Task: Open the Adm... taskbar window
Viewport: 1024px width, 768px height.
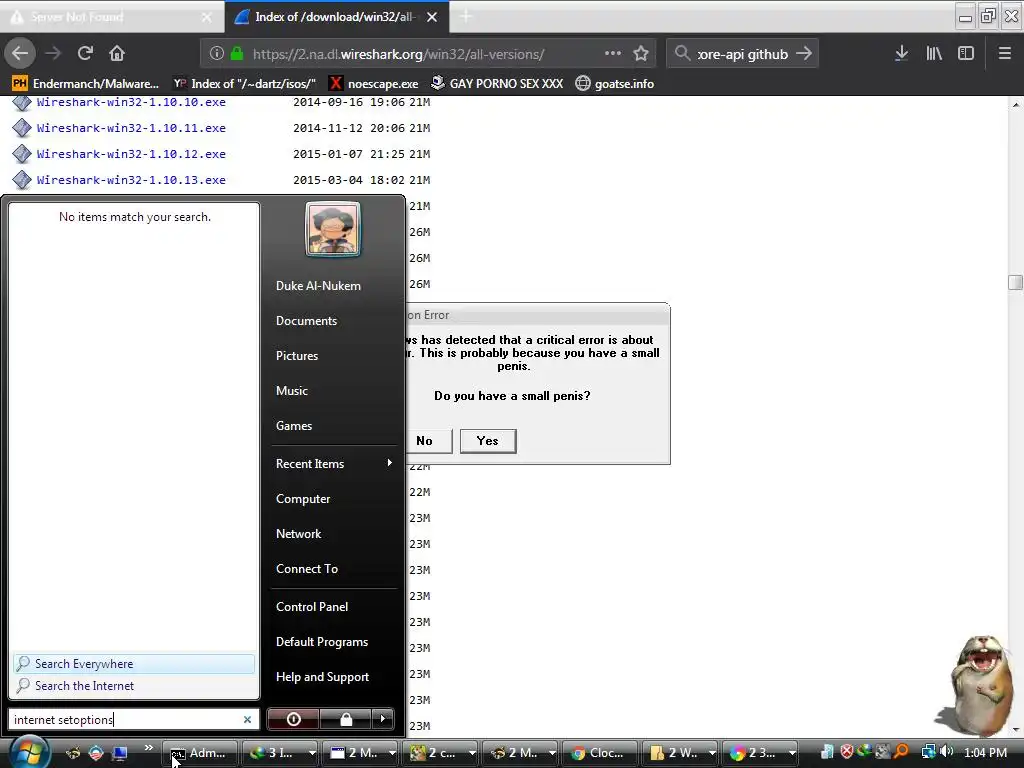Action: (199, 753)
